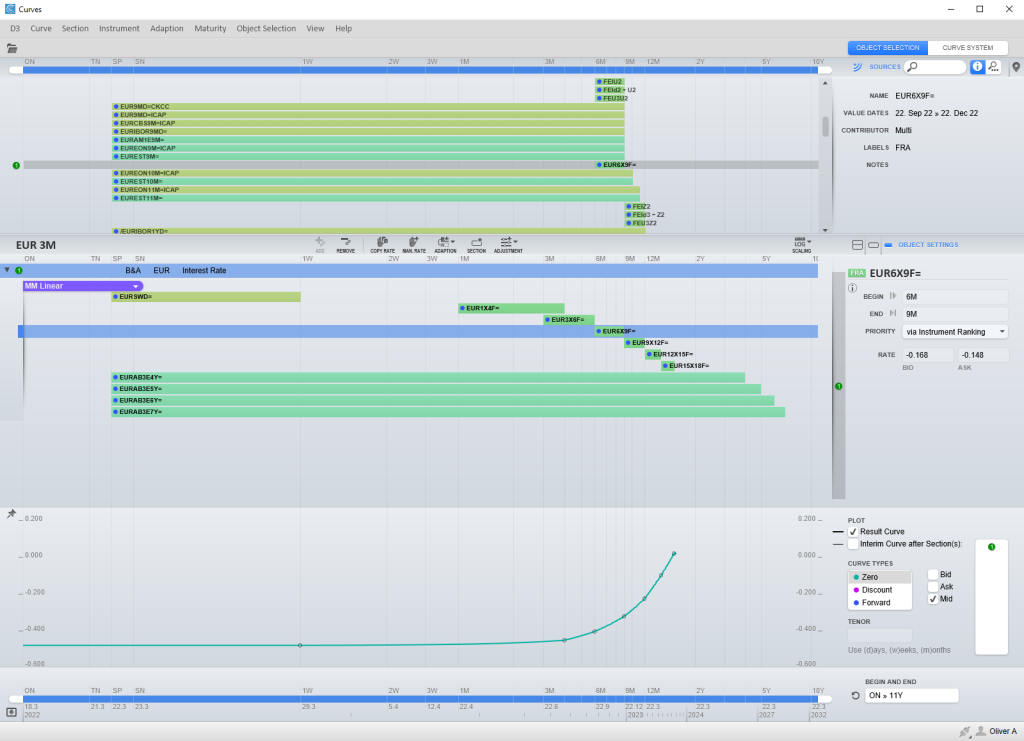Click the Begin and End input field
Image resolution: width=1024 pixels, height=741 pixels.
pyautogui.click(x=912, y=696)
